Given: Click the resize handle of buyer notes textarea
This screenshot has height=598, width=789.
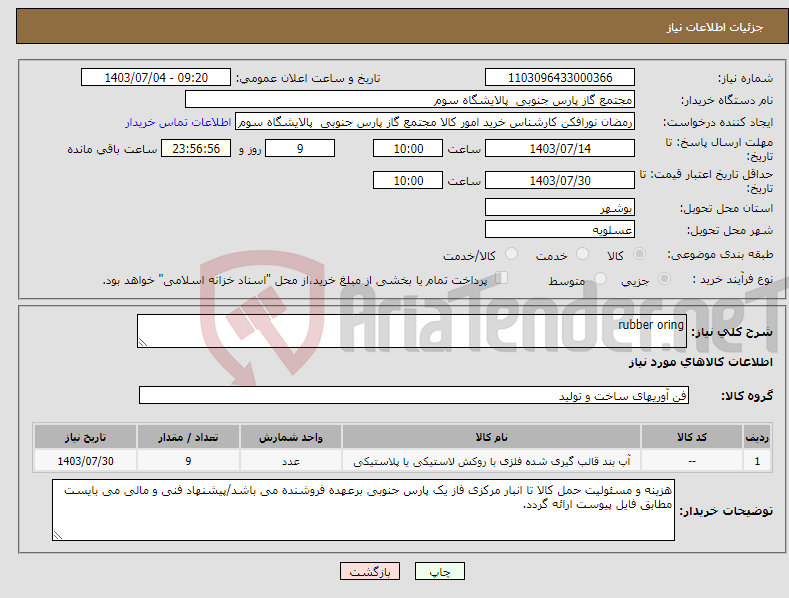Looking at the screenshot, I should (x=58, y=535).
